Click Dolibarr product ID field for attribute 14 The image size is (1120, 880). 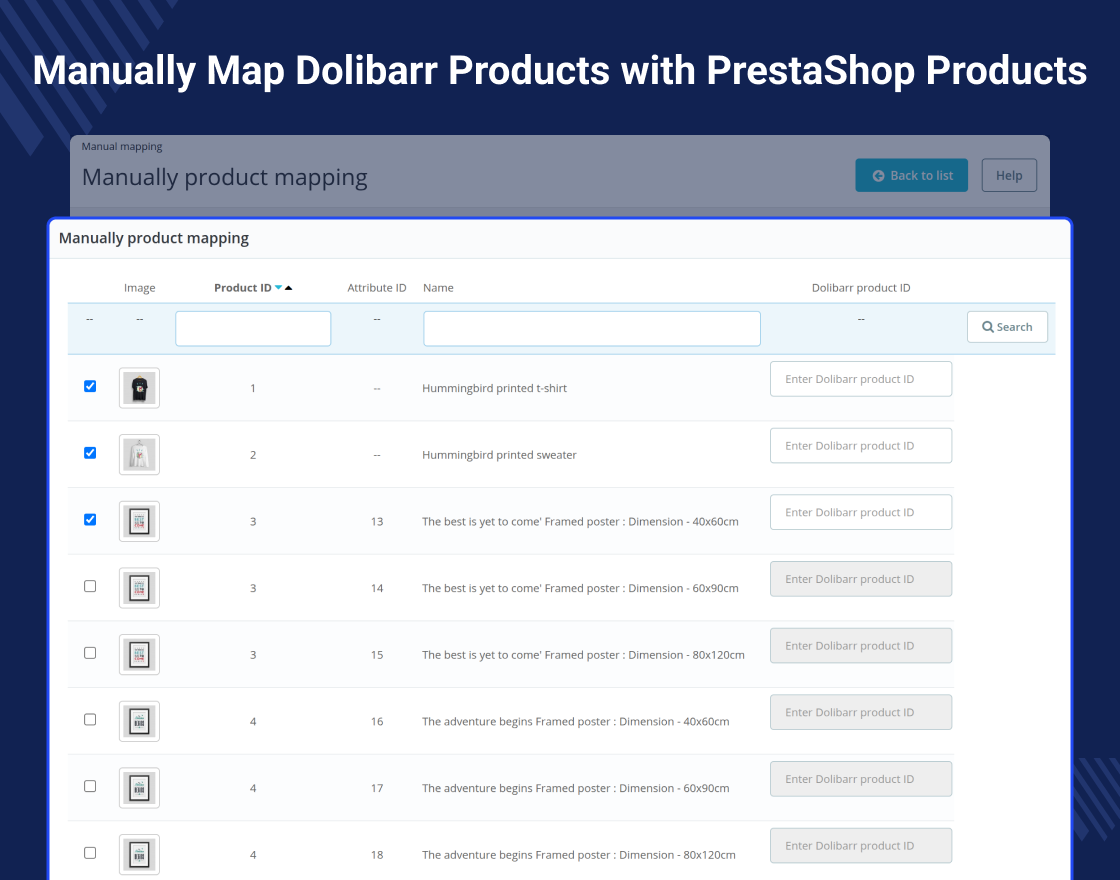pyautogui.click(x=861, y=579)
